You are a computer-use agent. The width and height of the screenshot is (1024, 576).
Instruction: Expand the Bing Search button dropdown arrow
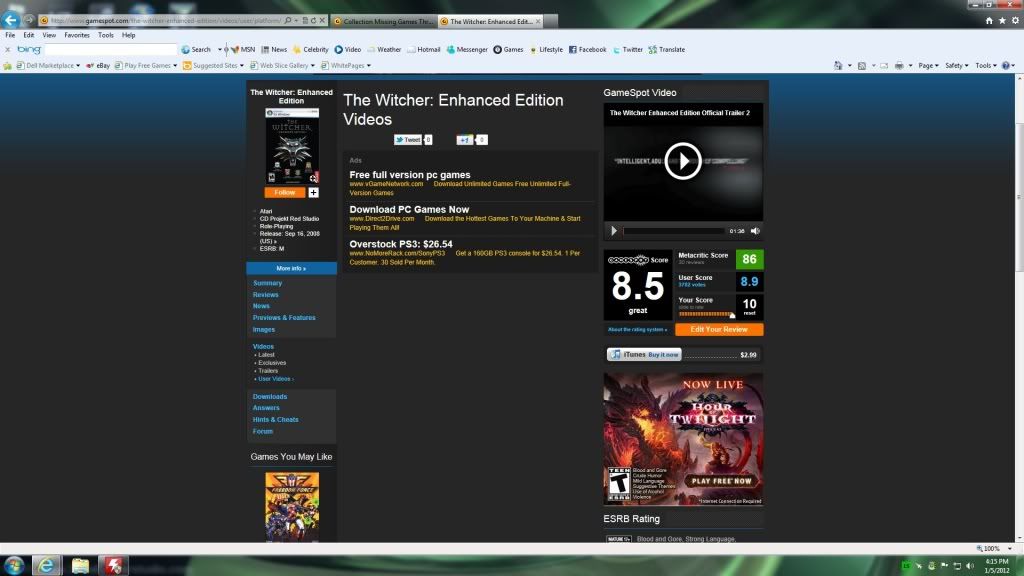(219, 50)
